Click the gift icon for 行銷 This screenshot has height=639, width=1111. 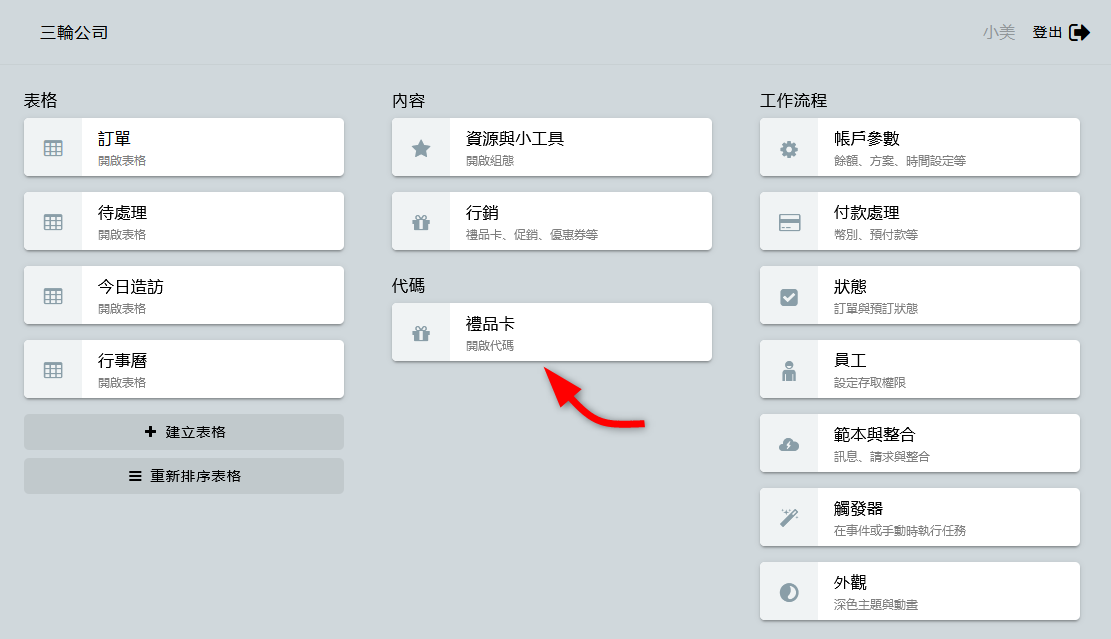(x=421, y=222)
